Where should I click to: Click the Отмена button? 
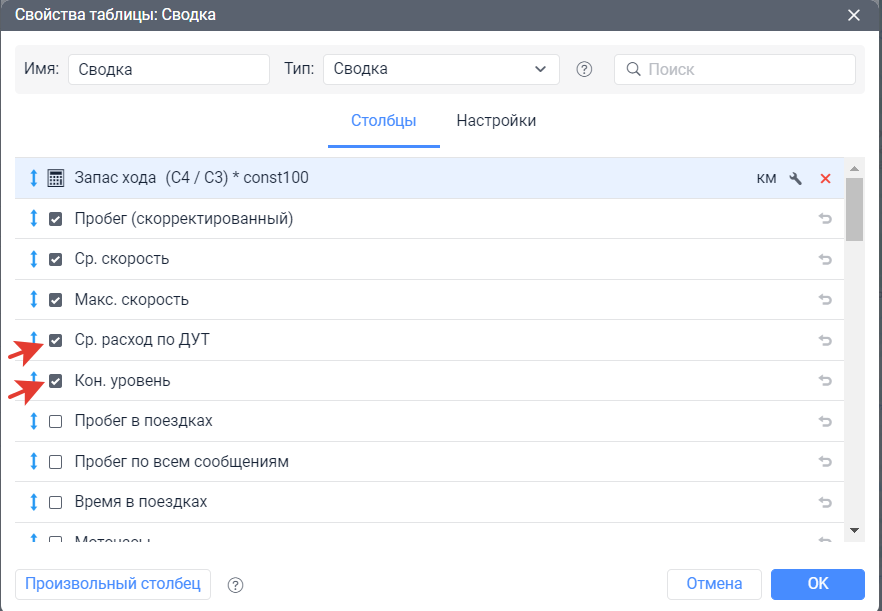[x=714, y=584]
